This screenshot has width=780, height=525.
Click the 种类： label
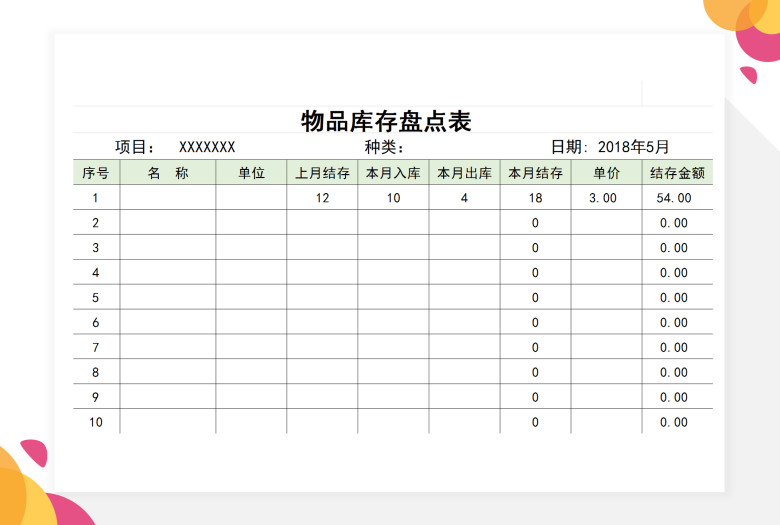point(385,147)
